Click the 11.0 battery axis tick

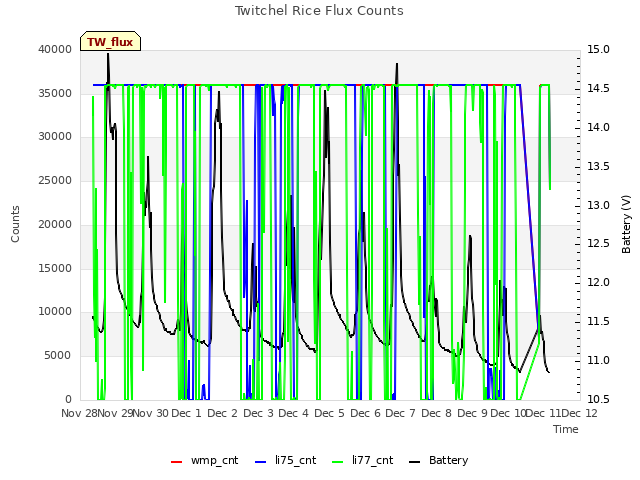pos(598,360)
